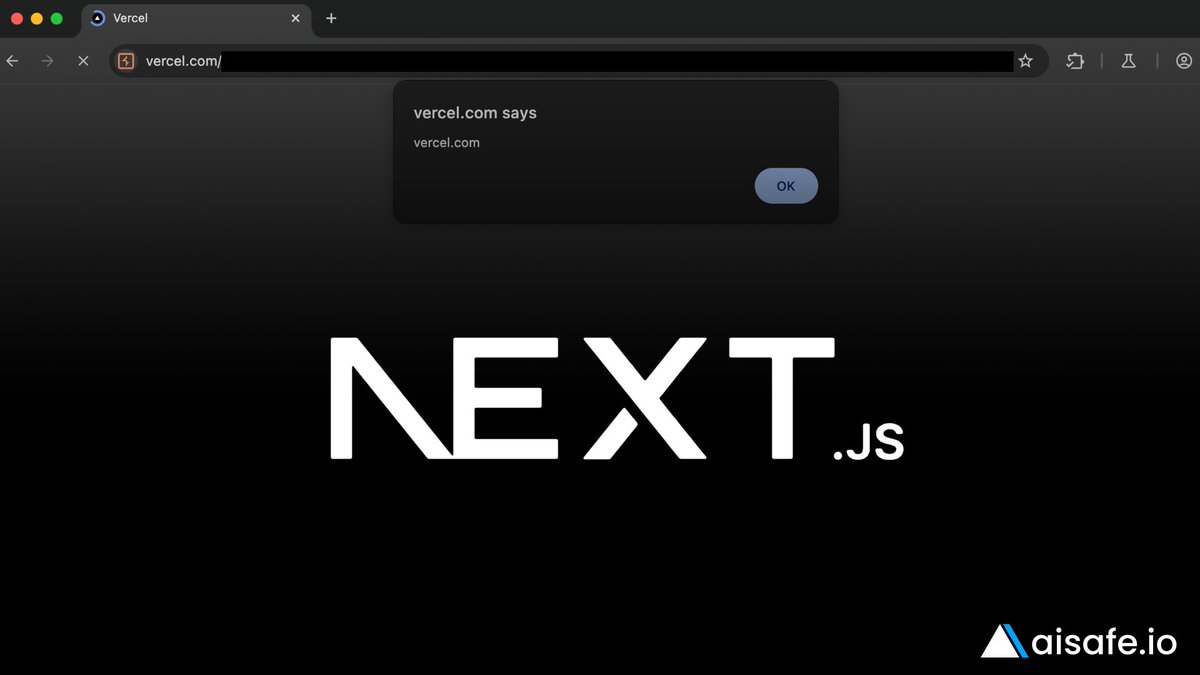Open the profile avatar icon
The image size is (1200, 675).
[1184, 61]
